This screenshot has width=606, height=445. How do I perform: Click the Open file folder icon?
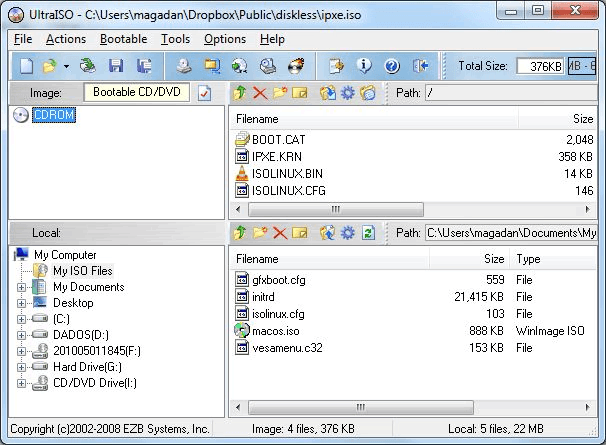49,66
